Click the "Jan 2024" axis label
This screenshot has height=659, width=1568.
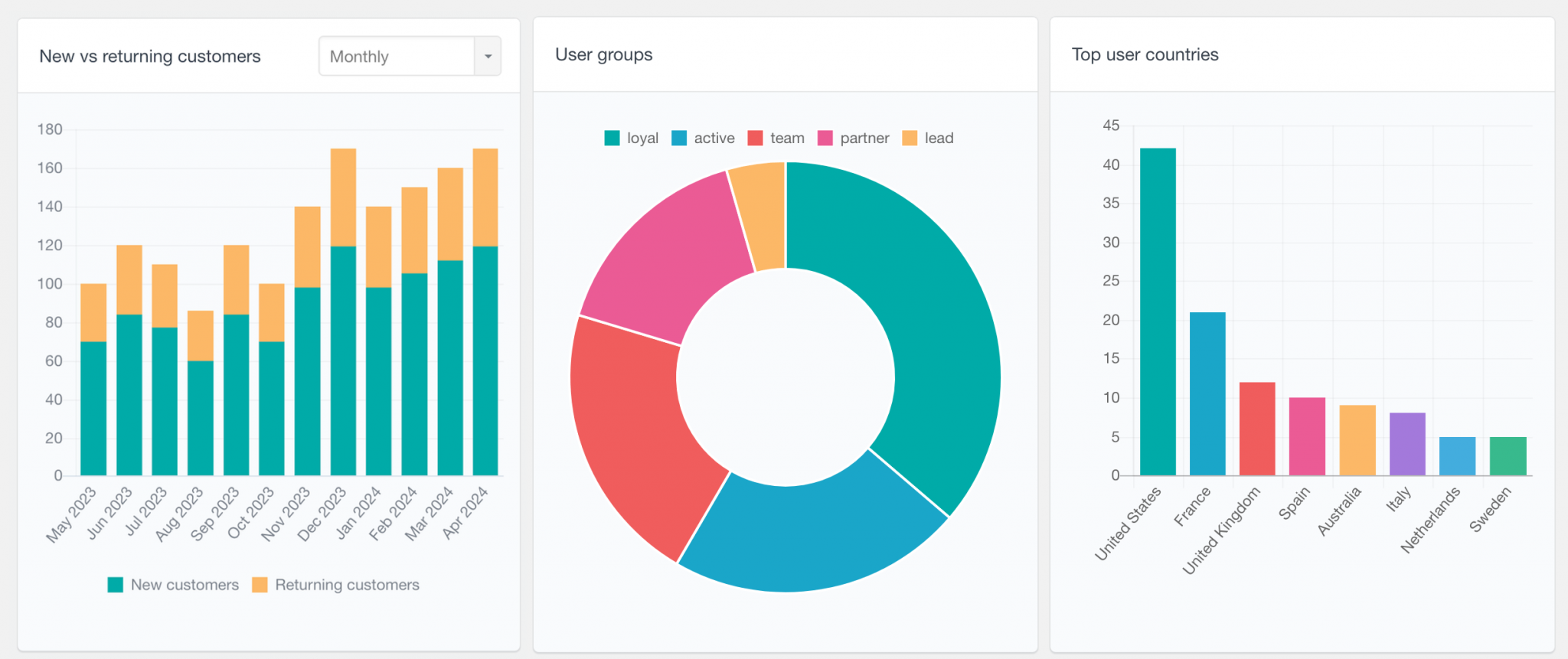tap(359, 512)
